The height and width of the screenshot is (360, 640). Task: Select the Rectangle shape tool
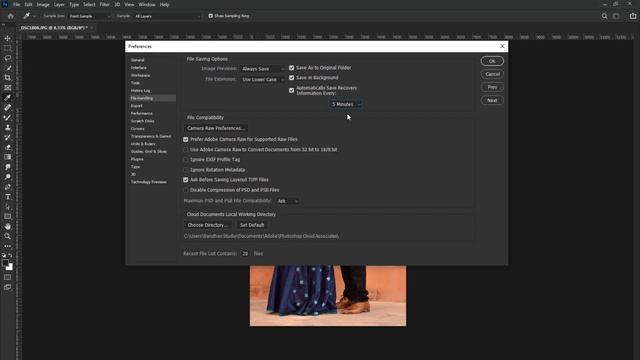click(7, 216)
